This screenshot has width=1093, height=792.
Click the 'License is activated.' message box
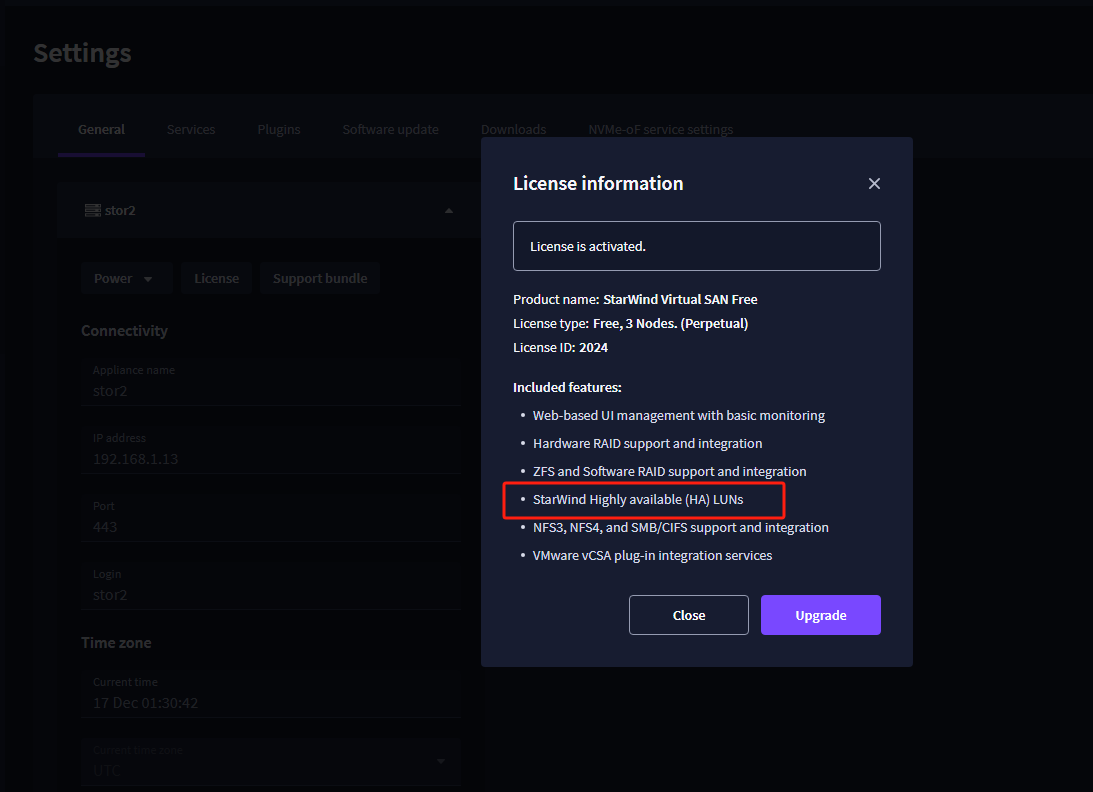(x=696, y=246)
